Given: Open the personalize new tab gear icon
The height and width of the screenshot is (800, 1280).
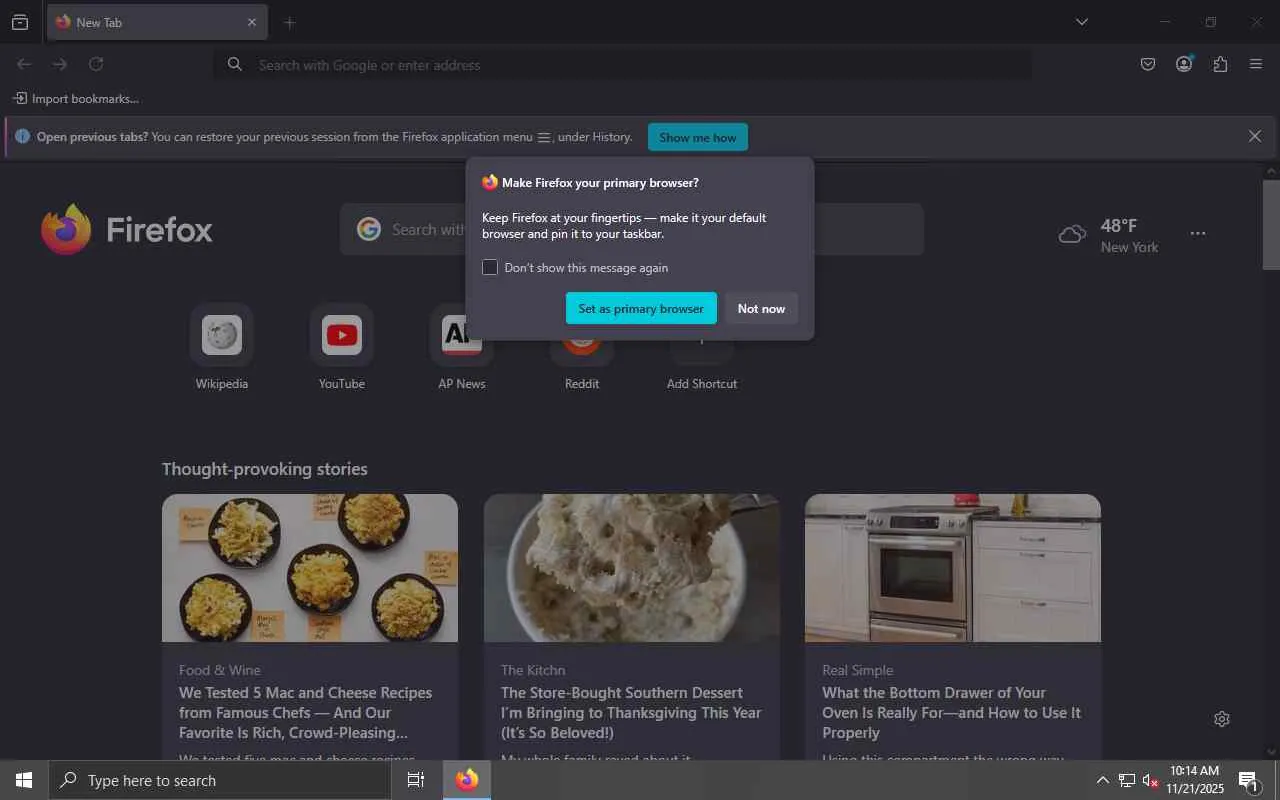Looking at the screenshot, I should coord(1221,719).
